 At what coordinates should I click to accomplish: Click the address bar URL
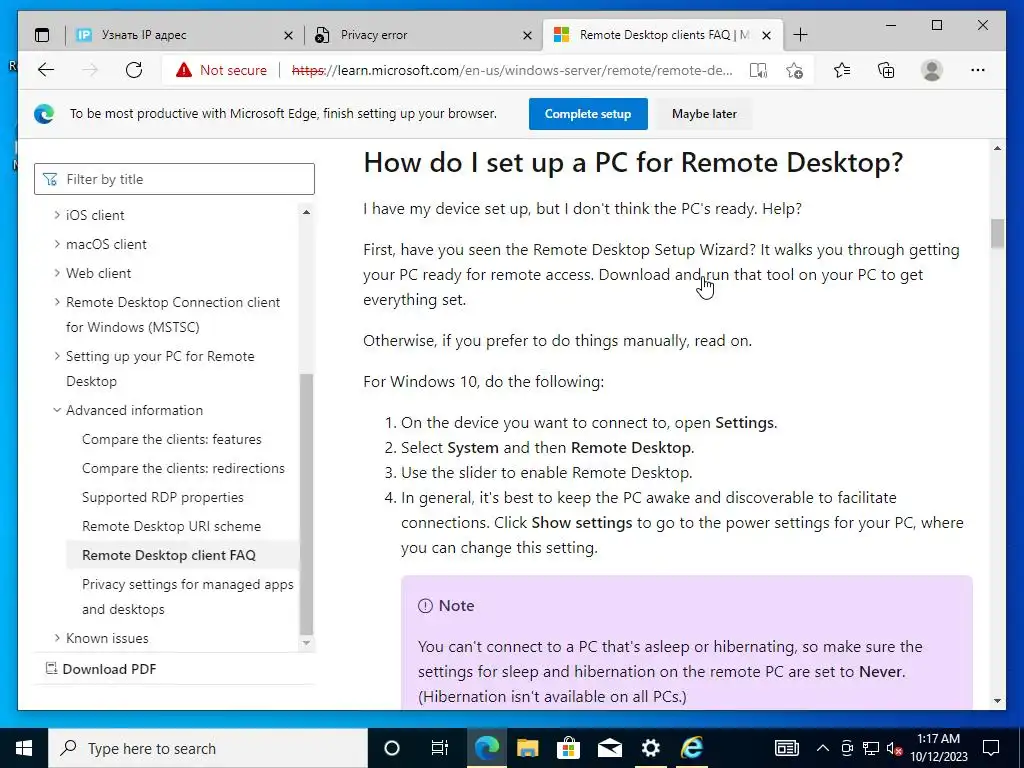click(512, 70)
